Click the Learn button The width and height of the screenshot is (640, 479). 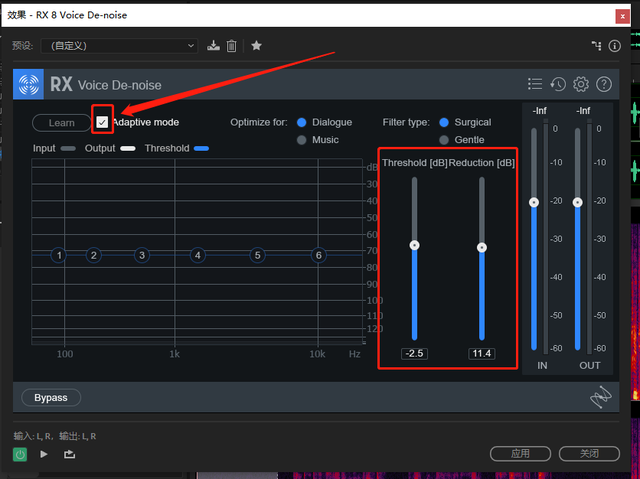tap(62, 123)
